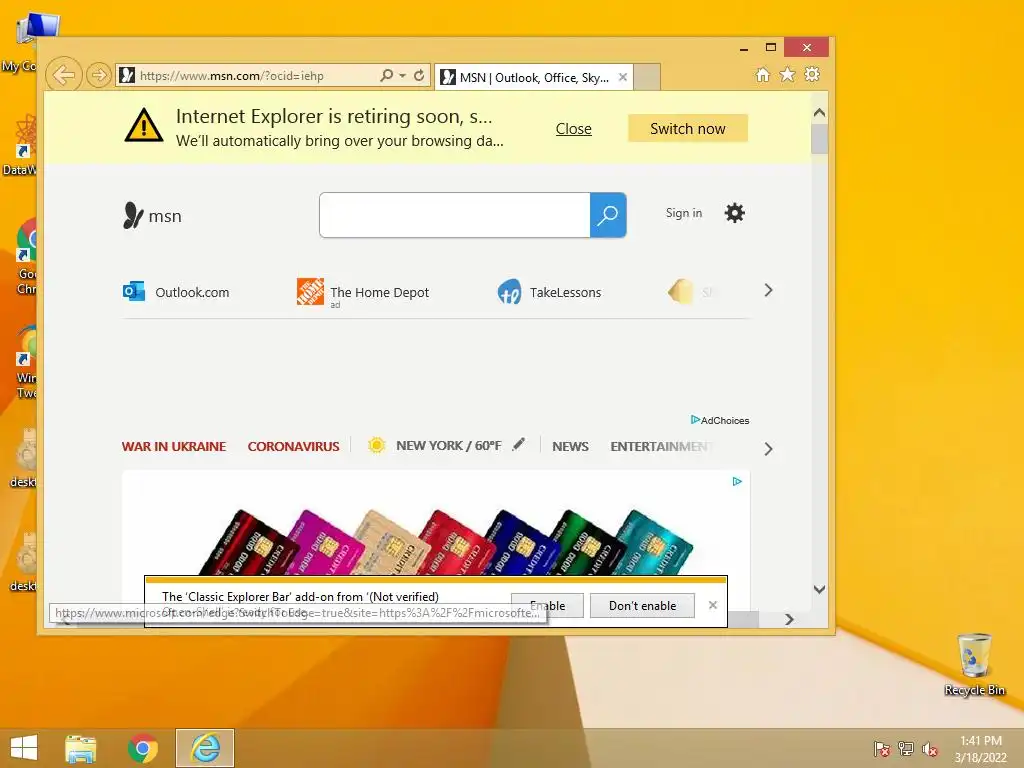Open the clock showing 1:41 PM
The width and height of the screenshot is (1024, 768).
980,748
